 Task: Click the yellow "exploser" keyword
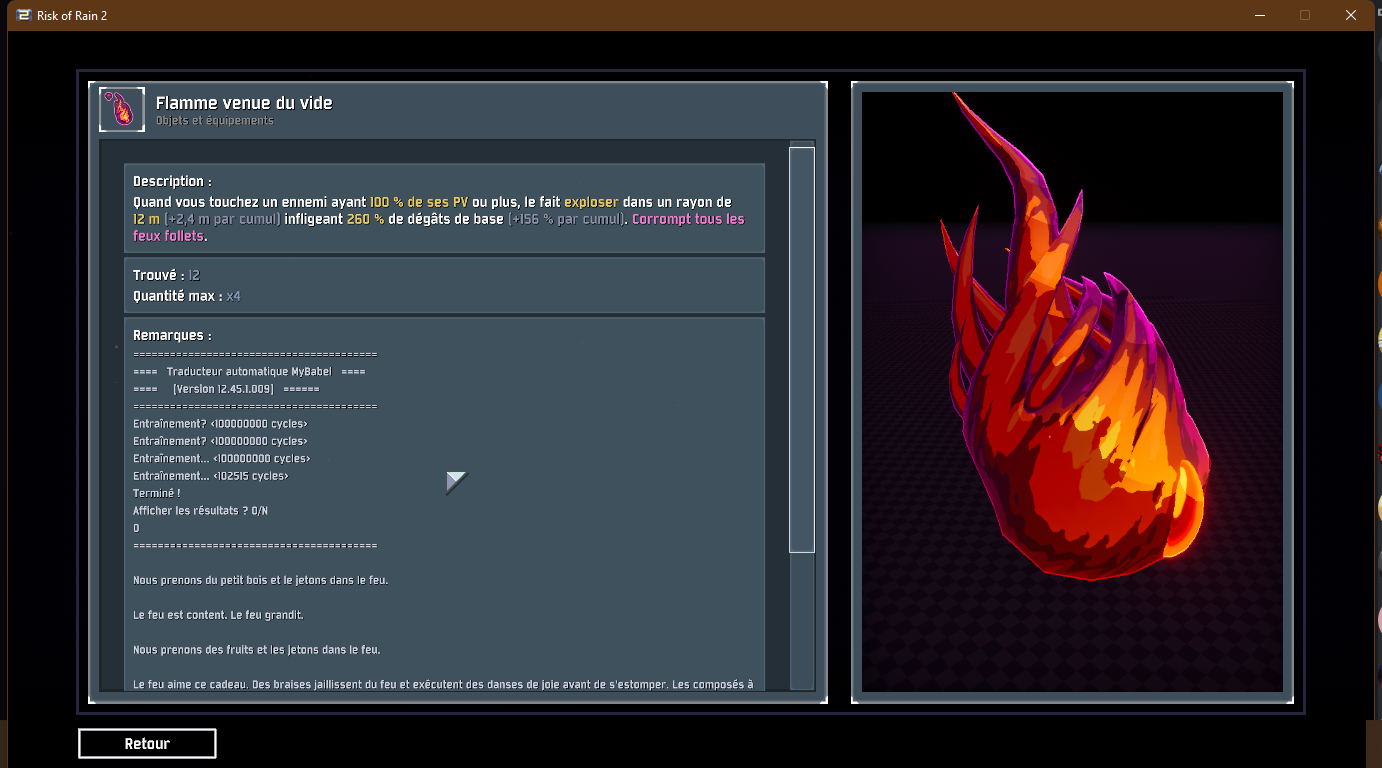coord(591,202)
